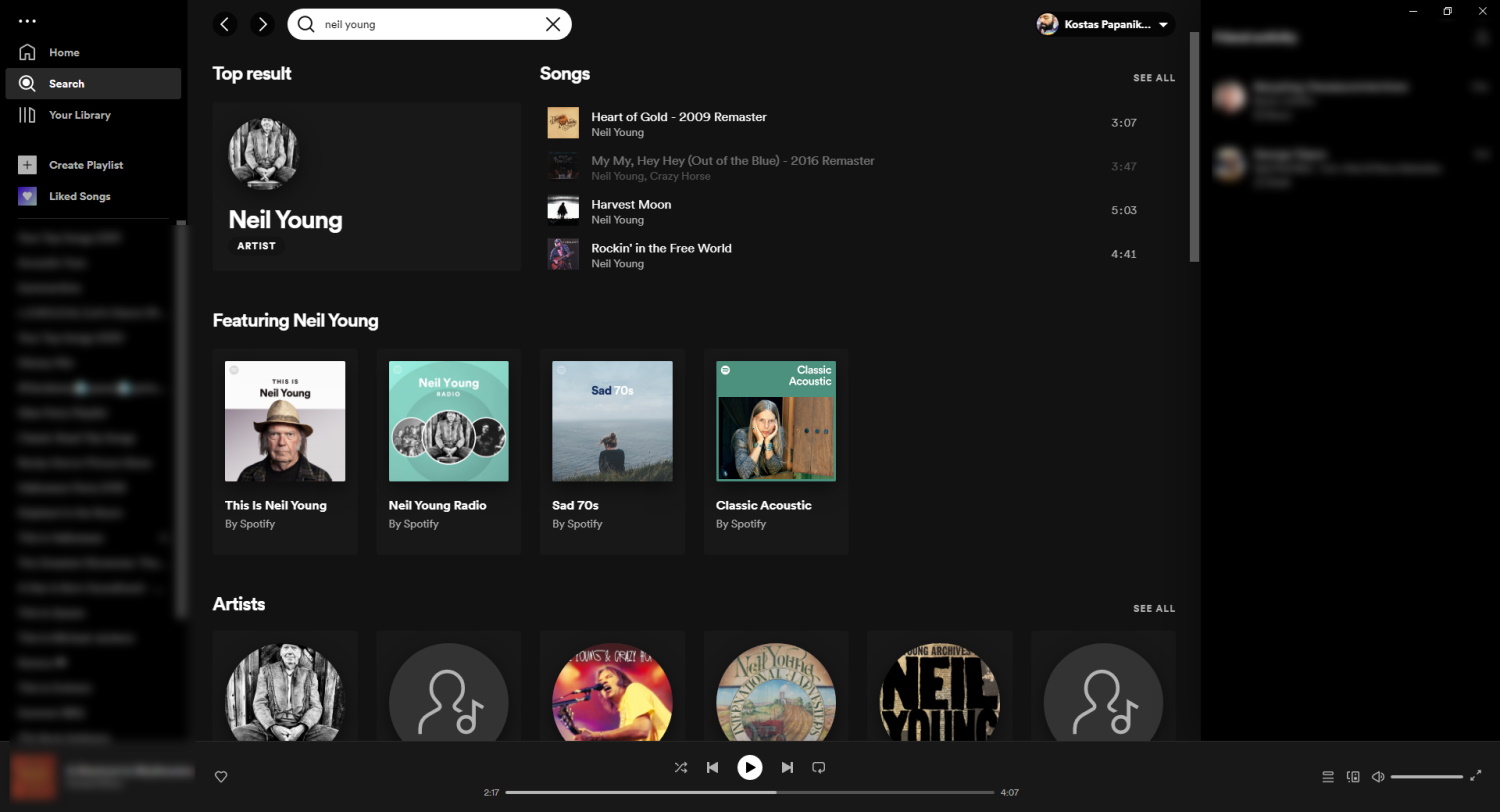
Task: Adjust the volume slider
Action: (1427, 777)
